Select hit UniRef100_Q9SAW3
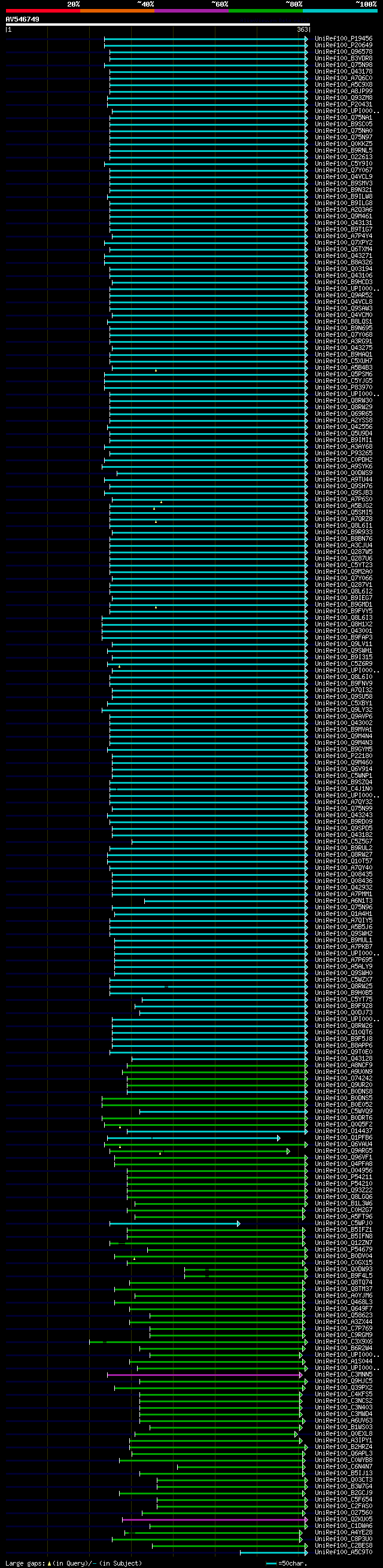The image size is (383, 1568). (x=344, y=309)
